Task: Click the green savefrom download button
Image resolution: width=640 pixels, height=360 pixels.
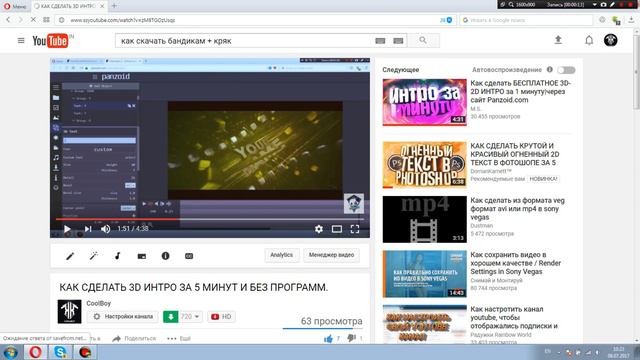Action: (x=171, y=317)
